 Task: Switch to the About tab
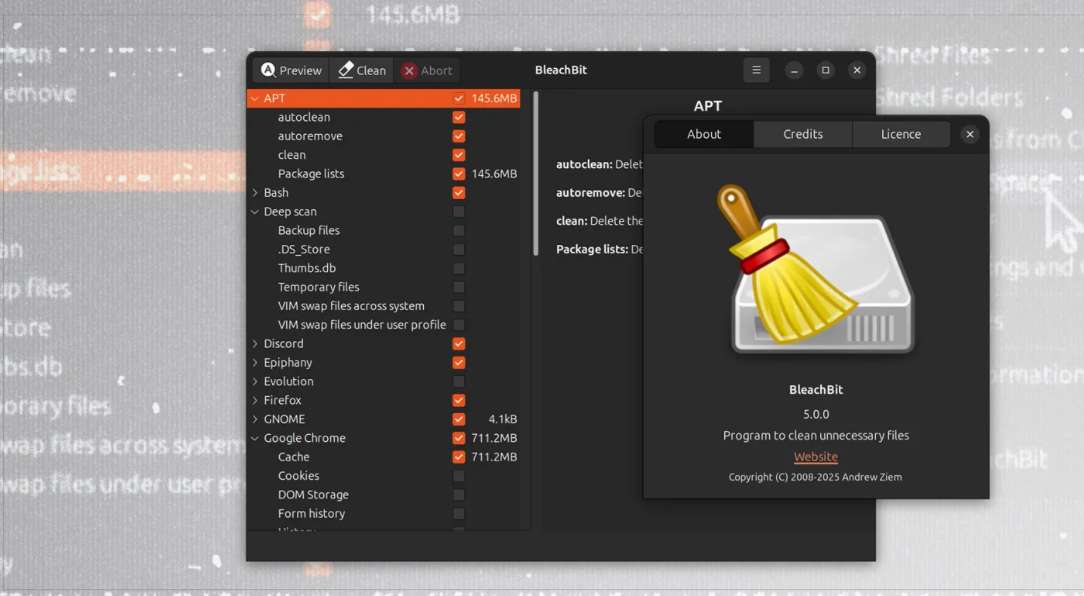click(x=704, y=134)
